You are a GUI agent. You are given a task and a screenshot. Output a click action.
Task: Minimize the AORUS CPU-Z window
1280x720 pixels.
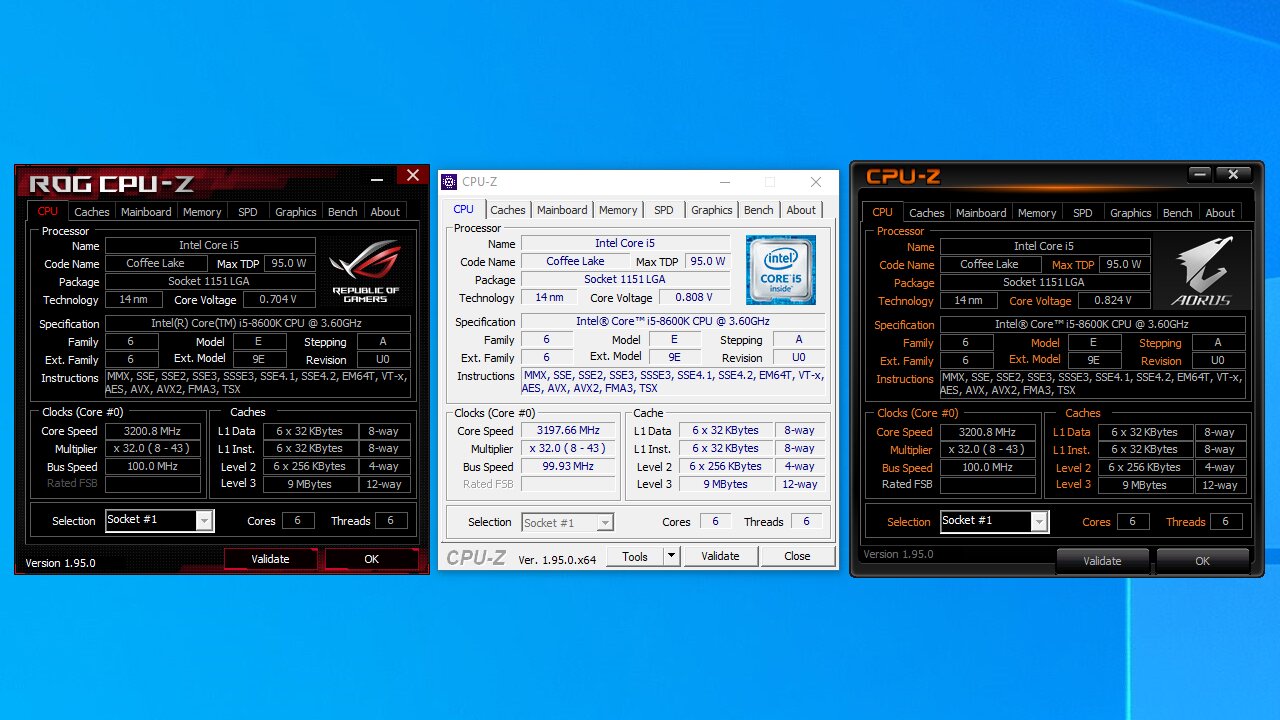pyautogui.click(x=1201, y=175)
